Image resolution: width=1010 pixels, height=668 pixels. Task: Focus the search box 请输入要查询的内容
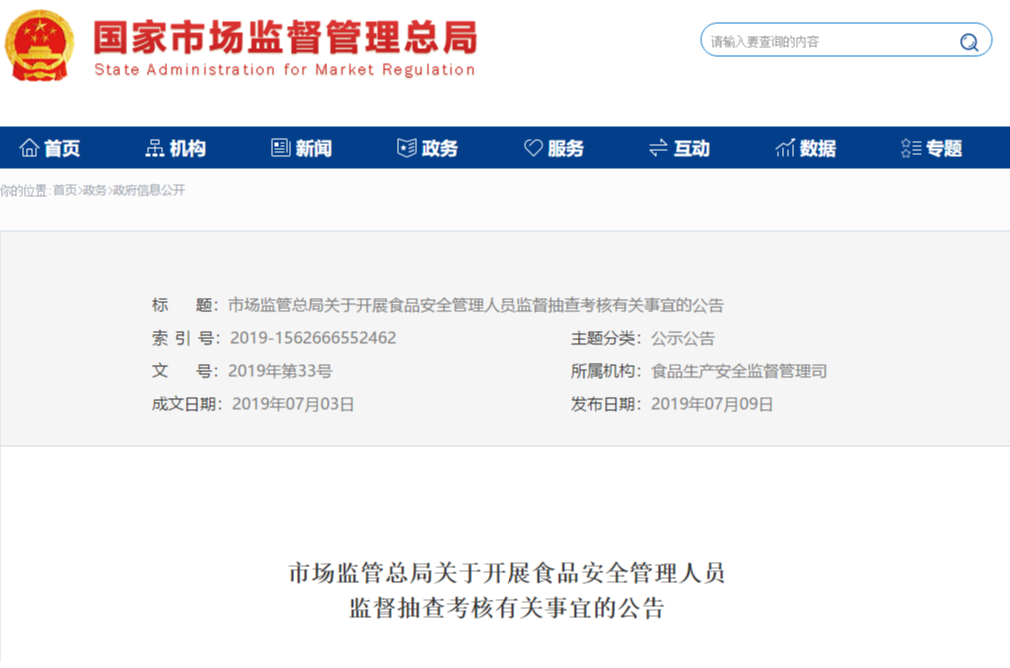pos(846,40)
